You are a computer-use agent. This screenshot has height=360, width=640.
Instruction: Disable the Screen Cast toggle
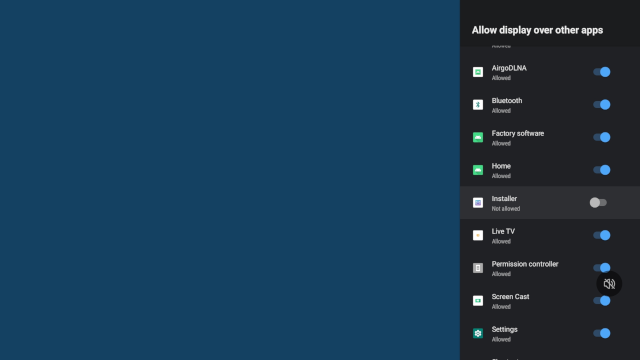point(602,300)
